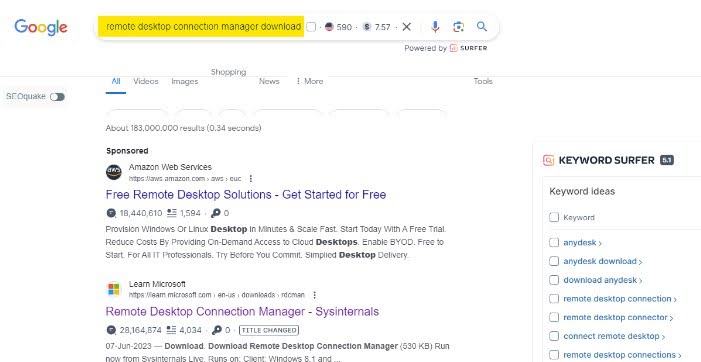The width and height of the screenshot is (701, 362).
Task: Open the search Tools menu
Action: [x=483, y=81]
